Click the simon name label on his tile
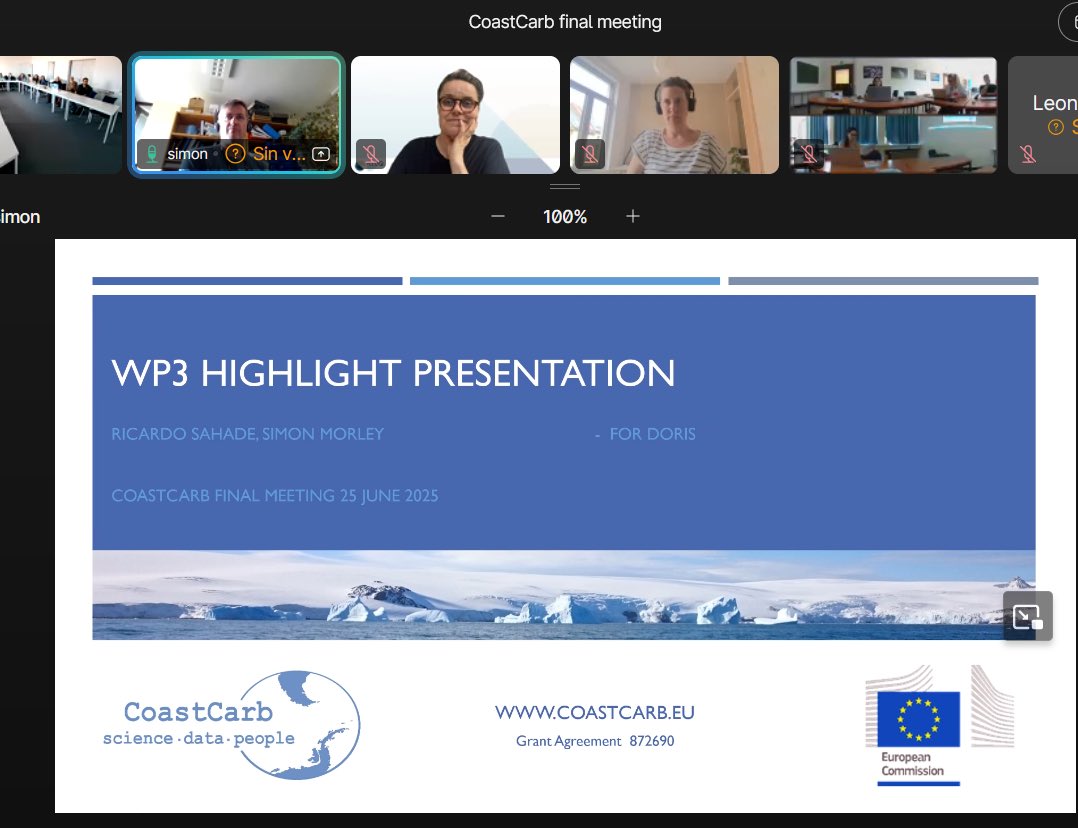Image resolution: width=1078 pixels, height=828 pixels. pyautogui.click(x=187, y=154)
